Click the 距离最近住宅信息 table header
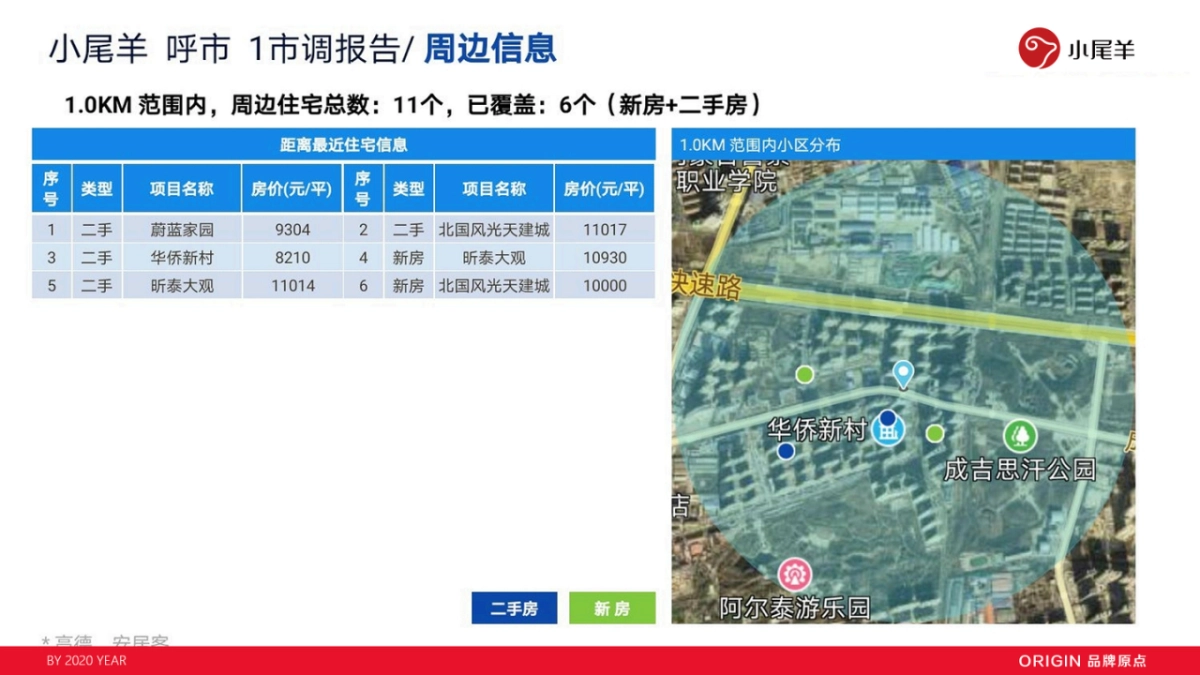Screen dimensions: 1200x675 point(343,144)
